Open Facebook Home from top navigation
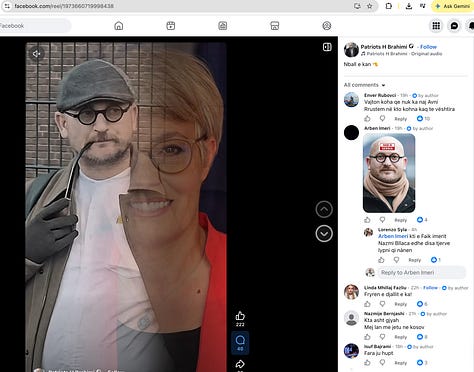The width and height of the screenshot is (474, 372). pos(119,26)
